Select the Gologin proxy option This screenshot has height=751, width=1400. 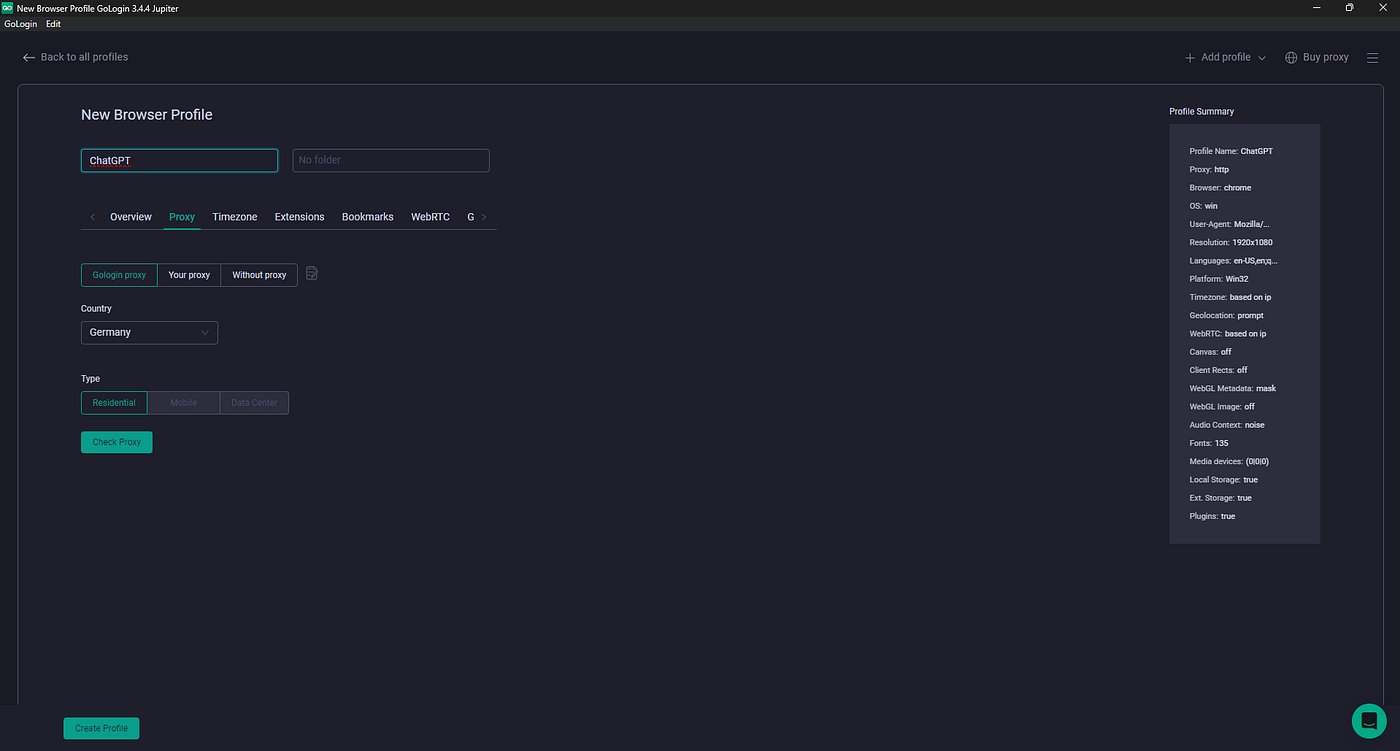click(119, 275)
